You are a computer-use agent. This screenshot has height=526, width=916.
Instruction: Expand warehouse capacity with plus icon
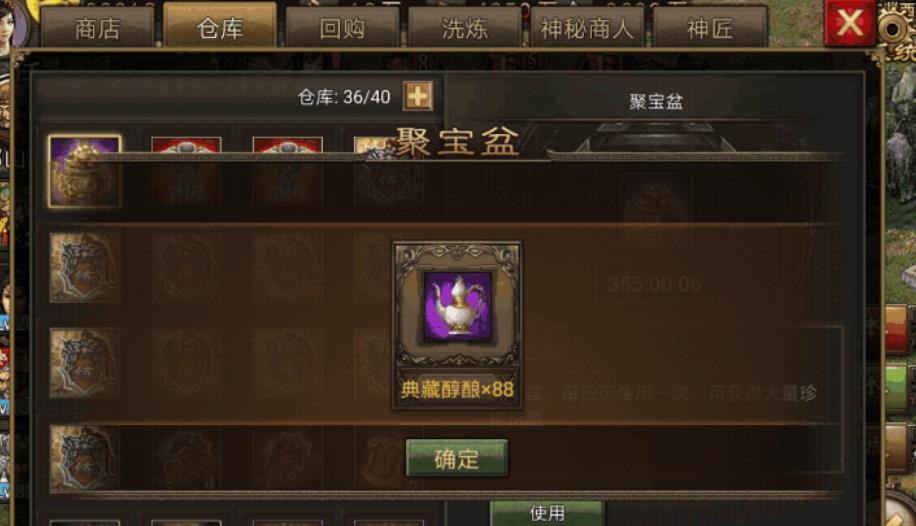418,96
